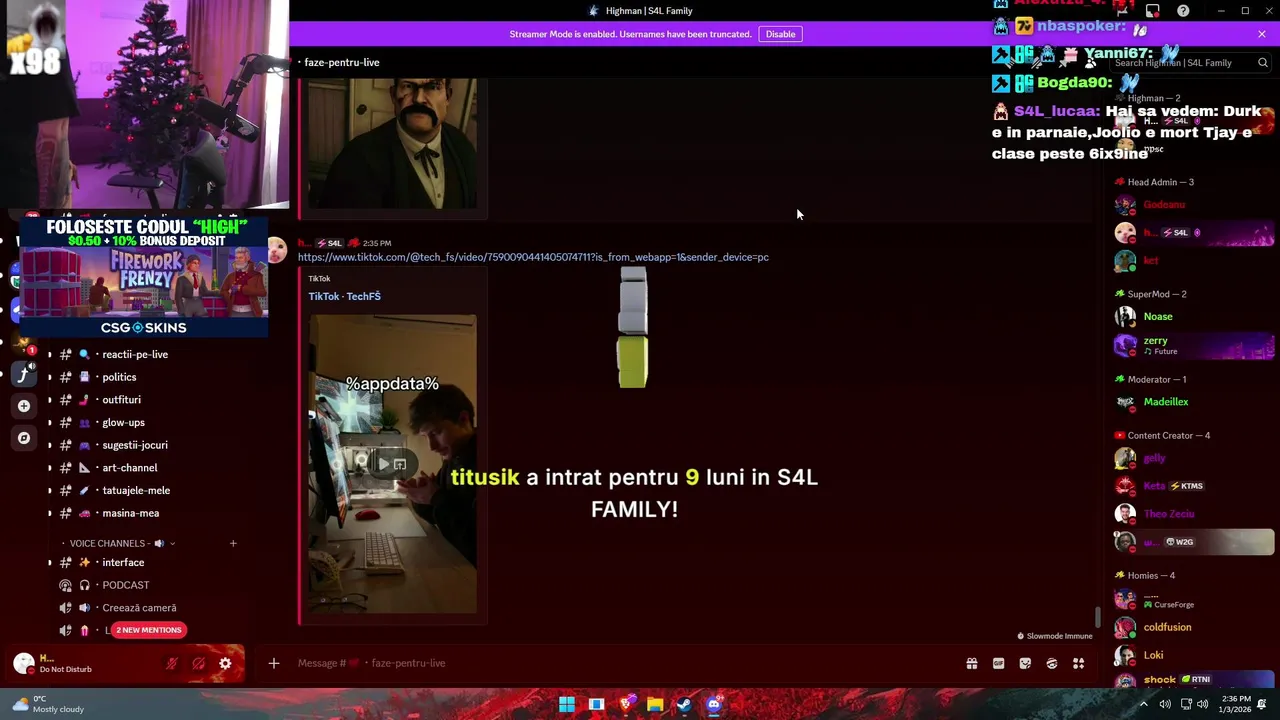Click the plus to create voice channel
The height and width of the screenshot is (720, 1280).
pyautogui.click(x=233, y=543)
